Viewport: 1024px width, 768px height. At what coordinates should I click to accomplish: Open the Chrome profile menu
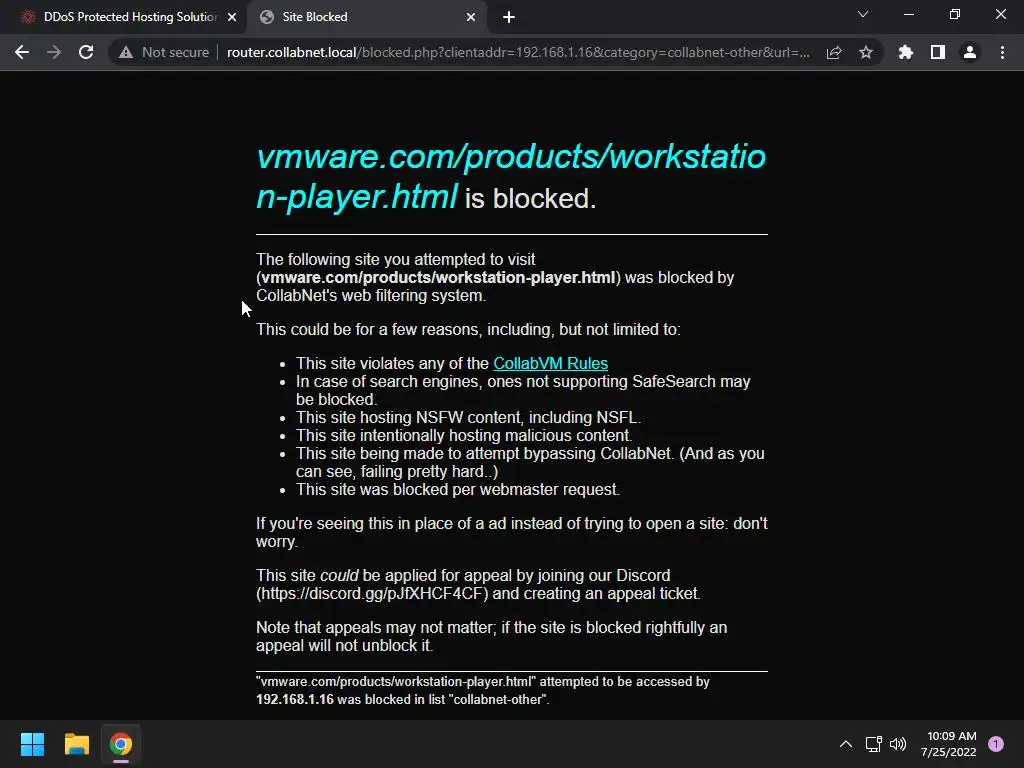[970, 52]
